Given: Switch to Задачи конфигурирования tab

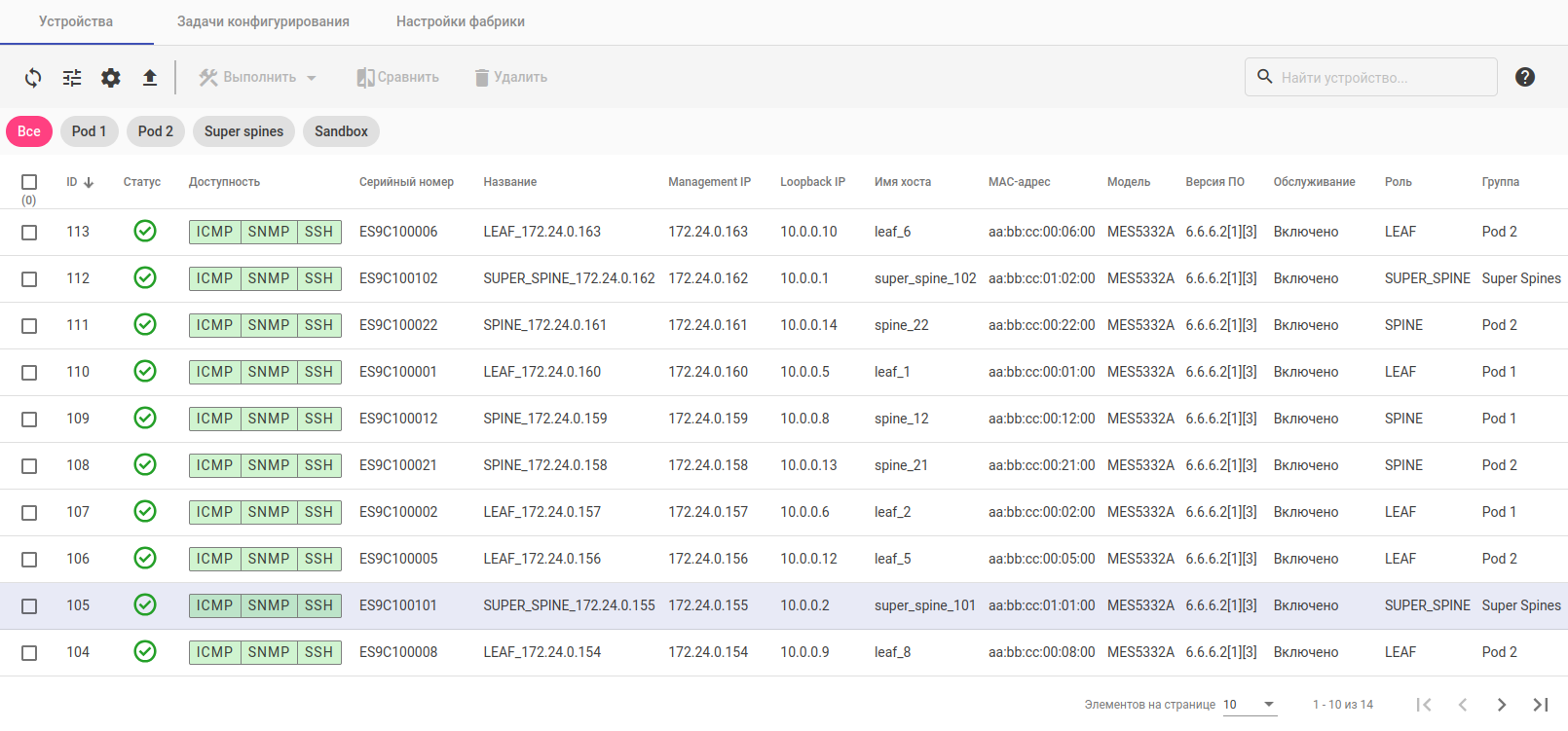Looking at the screenshot, I should [x=263, y=21].
